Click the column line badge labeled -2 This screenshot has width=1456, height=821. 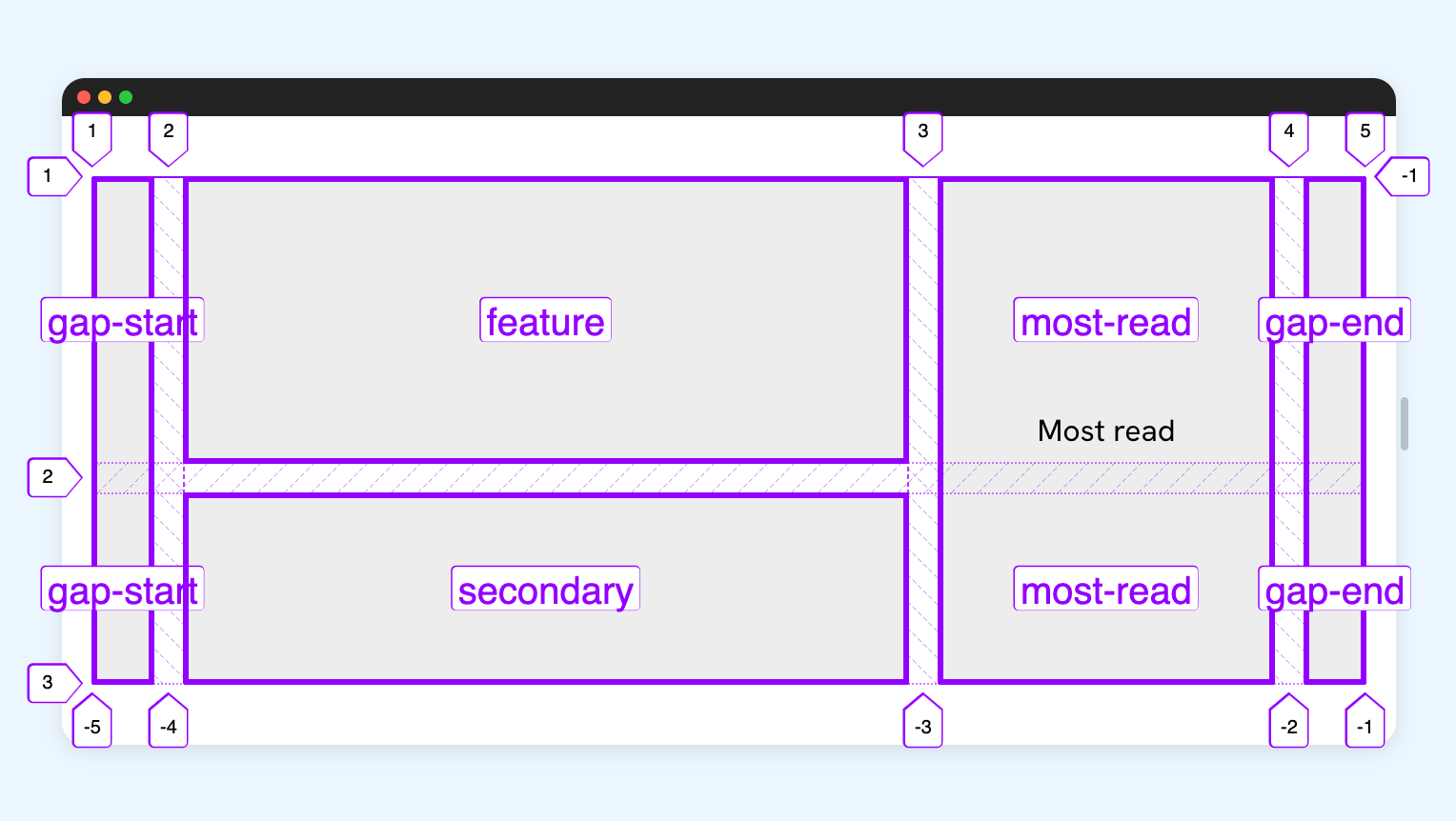pos(1288,727)
